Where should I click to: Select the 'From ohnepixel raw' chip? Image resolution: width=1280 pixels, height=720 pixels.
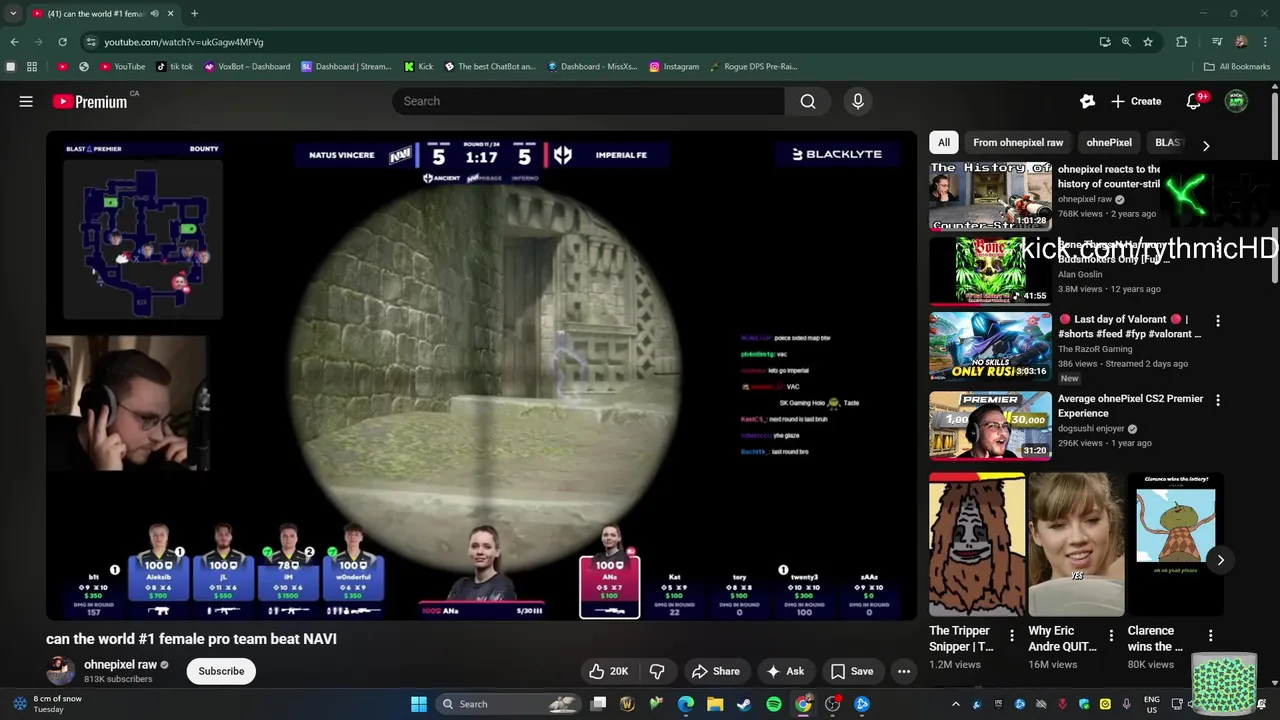click(1018, 142)
